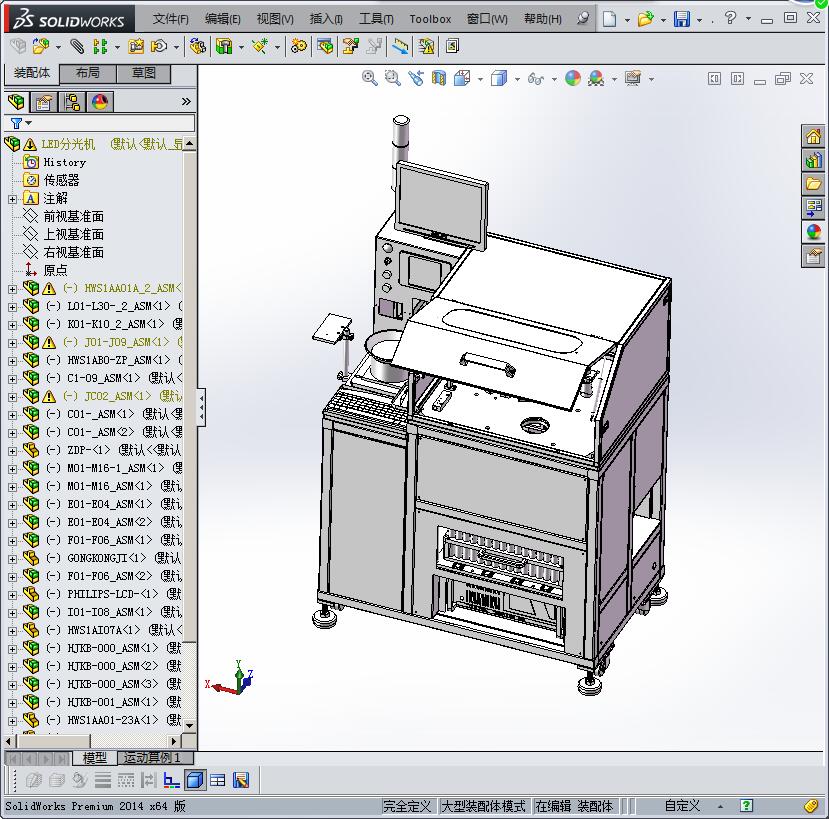This screenshot has width=829, height=819.
Task: Click the status bar help question mark
Action: point(746,806)
